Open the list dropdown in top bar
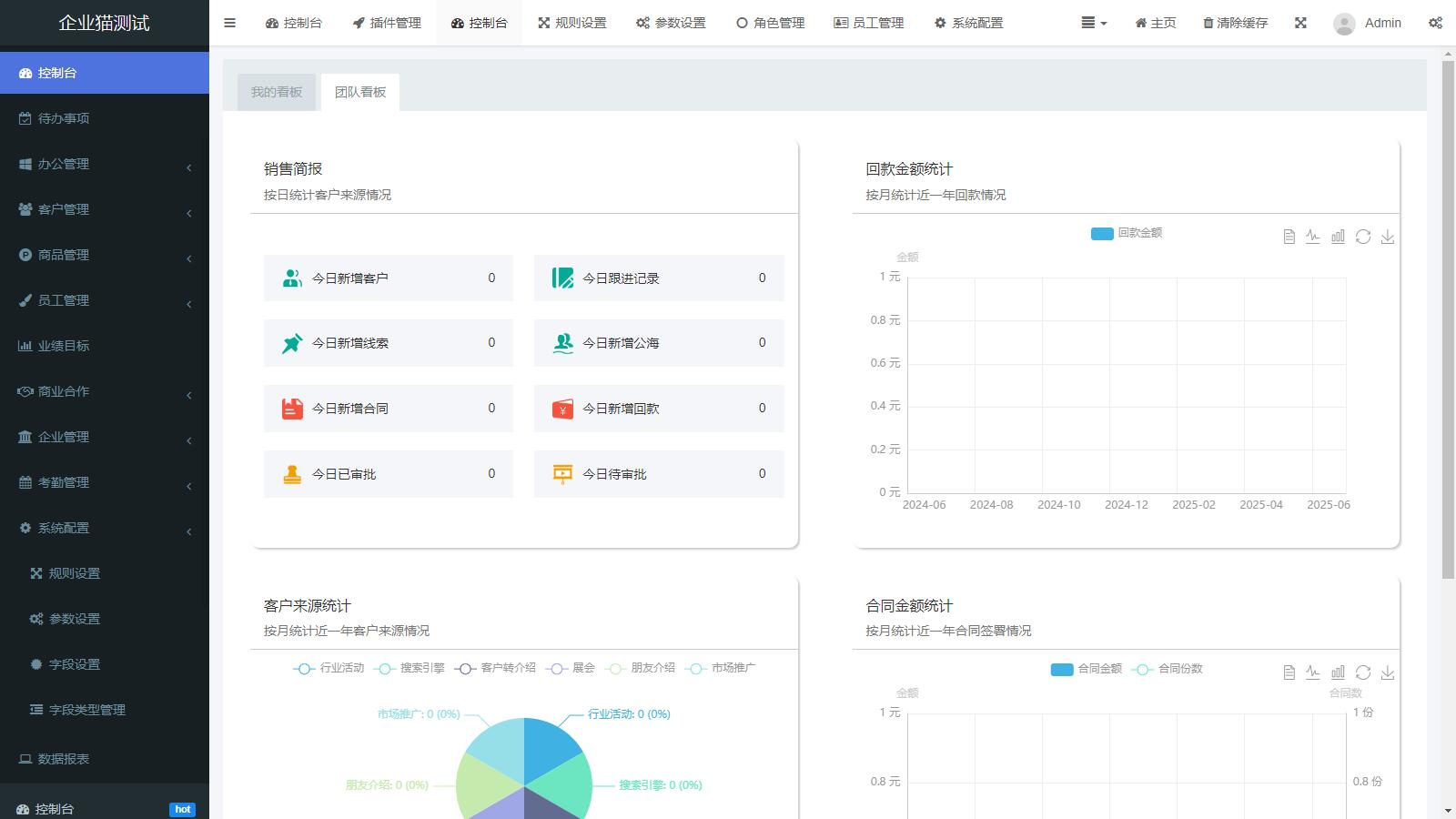 1093,23
